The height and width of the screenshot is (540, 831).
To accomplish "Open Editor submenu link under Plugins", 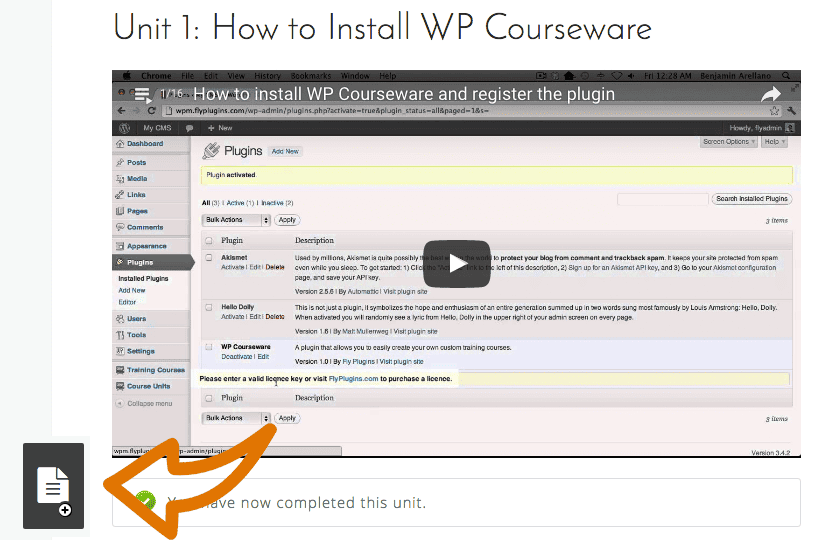I will [x=127, y=302].
